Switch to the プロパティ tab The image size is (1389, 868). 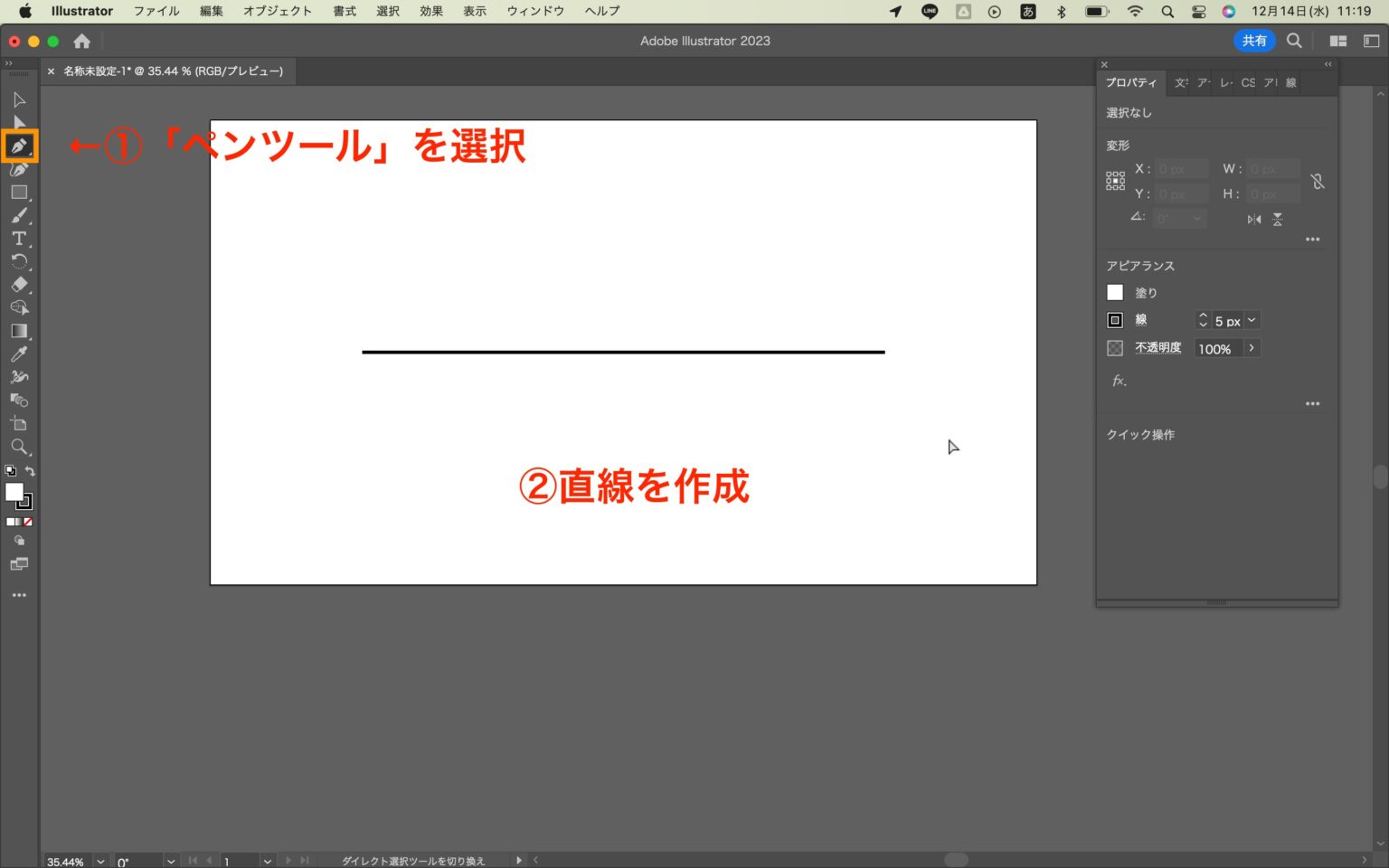pos(1131,82)
